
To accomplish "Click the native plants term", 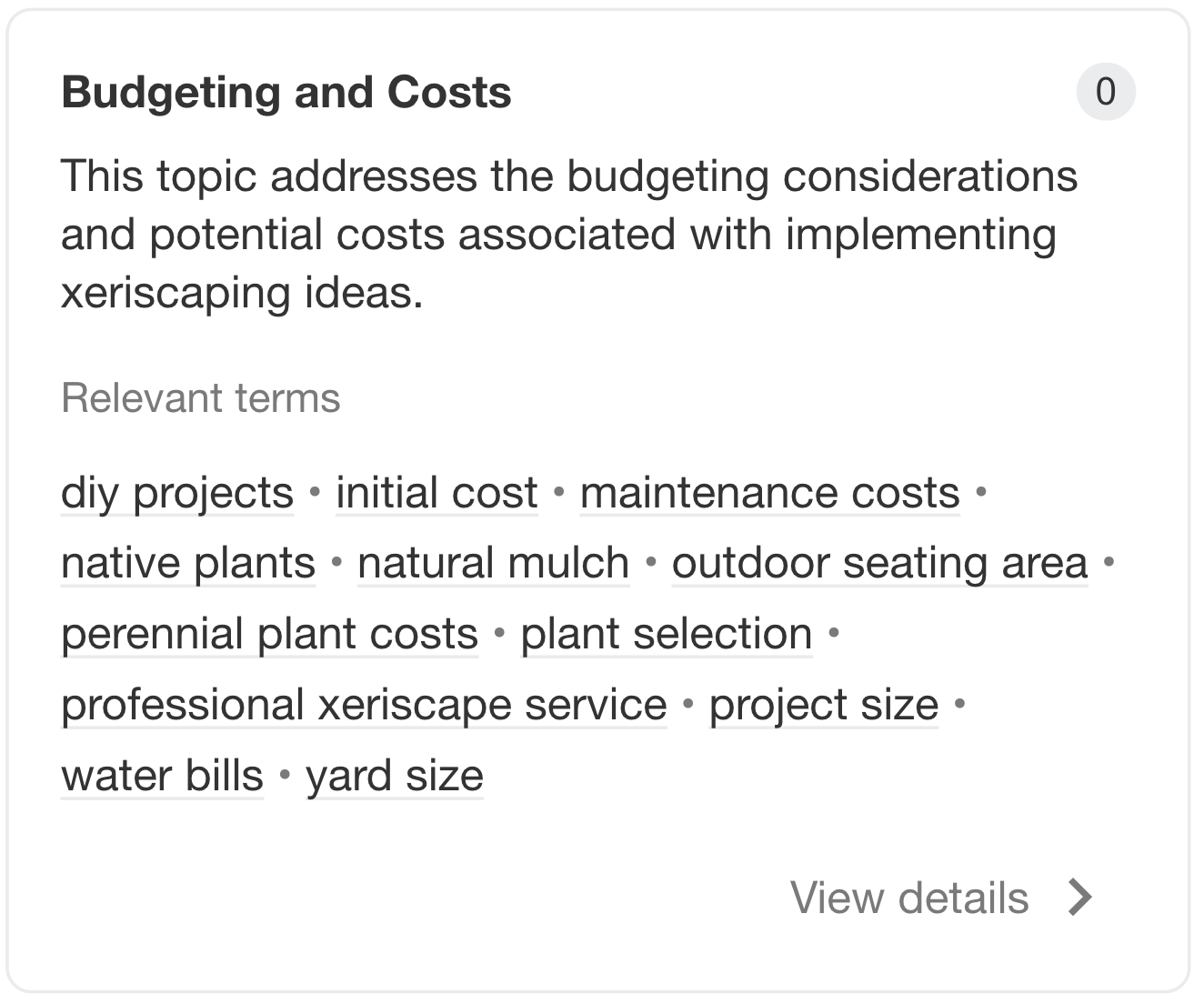I will tap(186, 563).
